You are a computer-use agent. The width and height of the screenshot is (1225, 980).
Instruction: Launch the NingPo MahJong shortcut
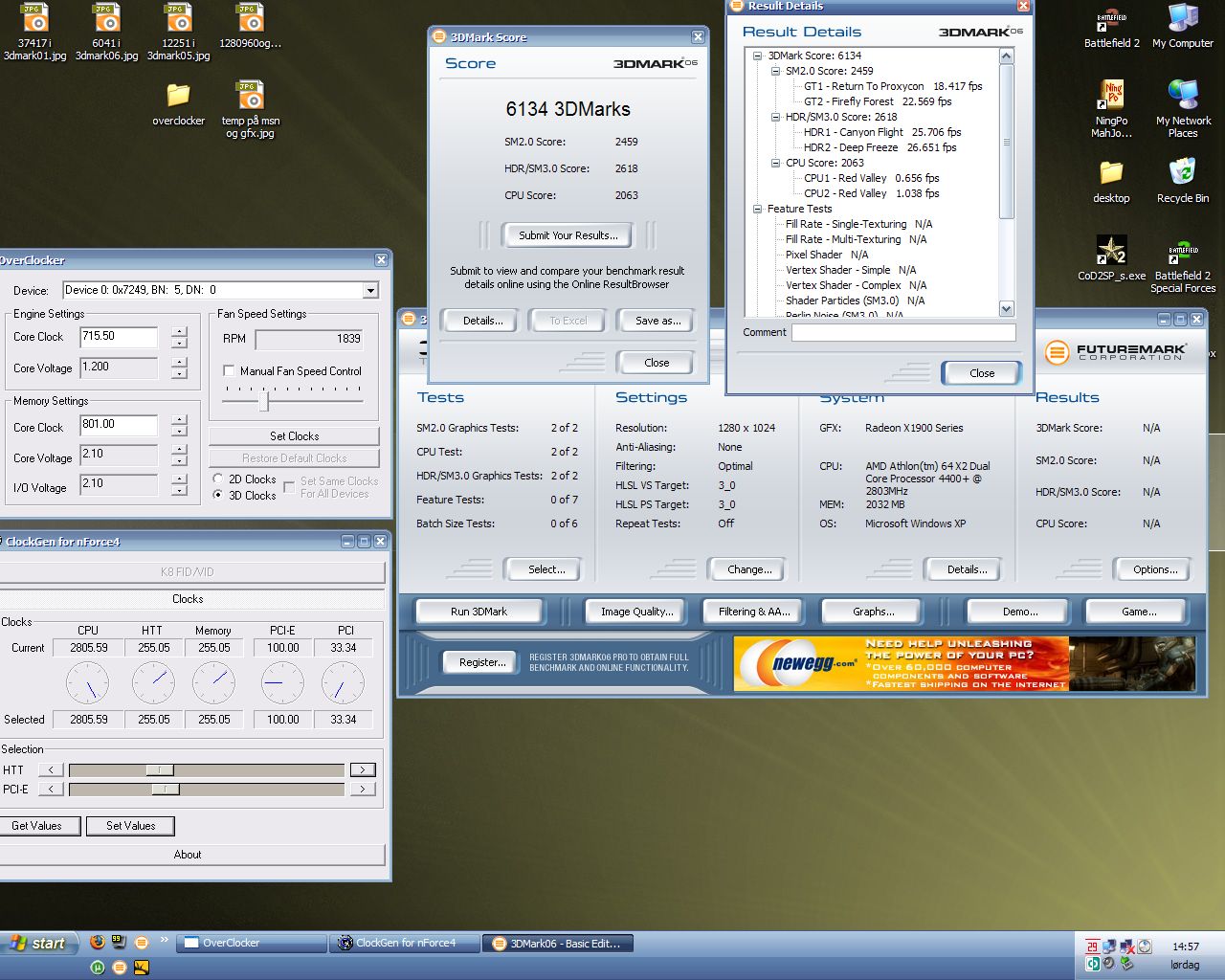pyautogui.click(x=1111, y=110)
